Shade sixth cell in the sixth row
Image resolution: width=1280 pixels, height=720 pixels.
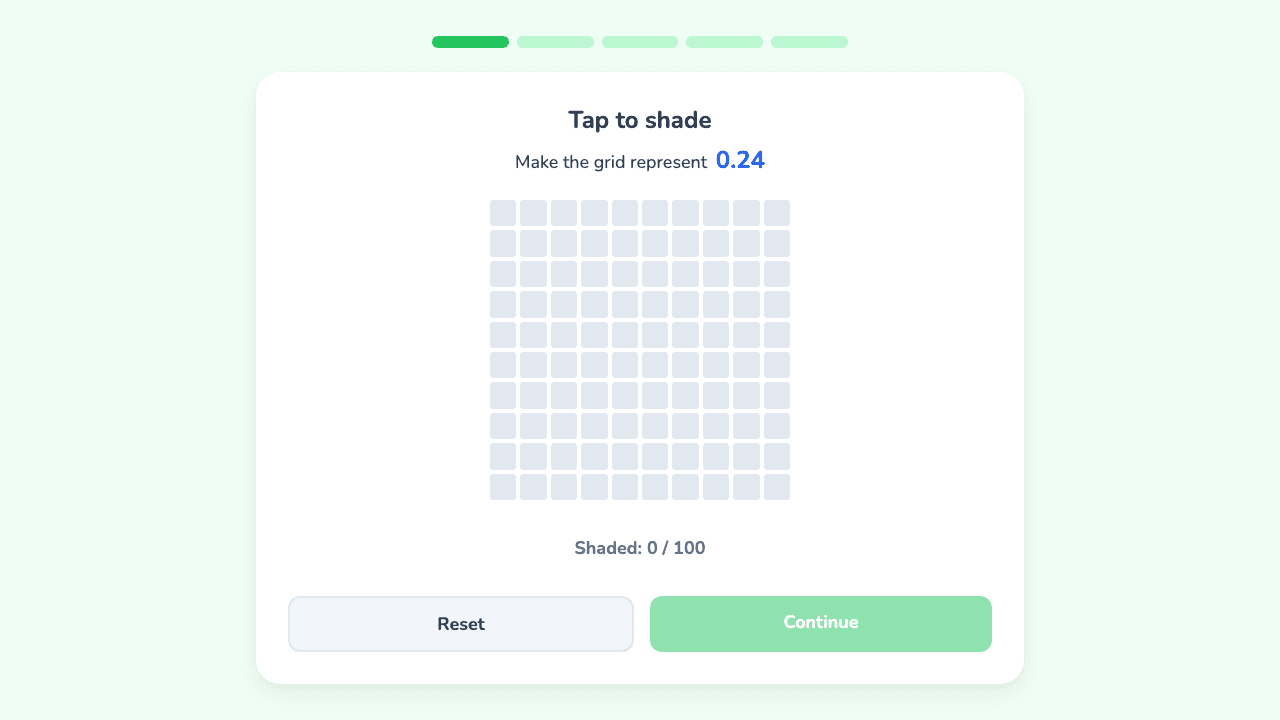point(655,365)
